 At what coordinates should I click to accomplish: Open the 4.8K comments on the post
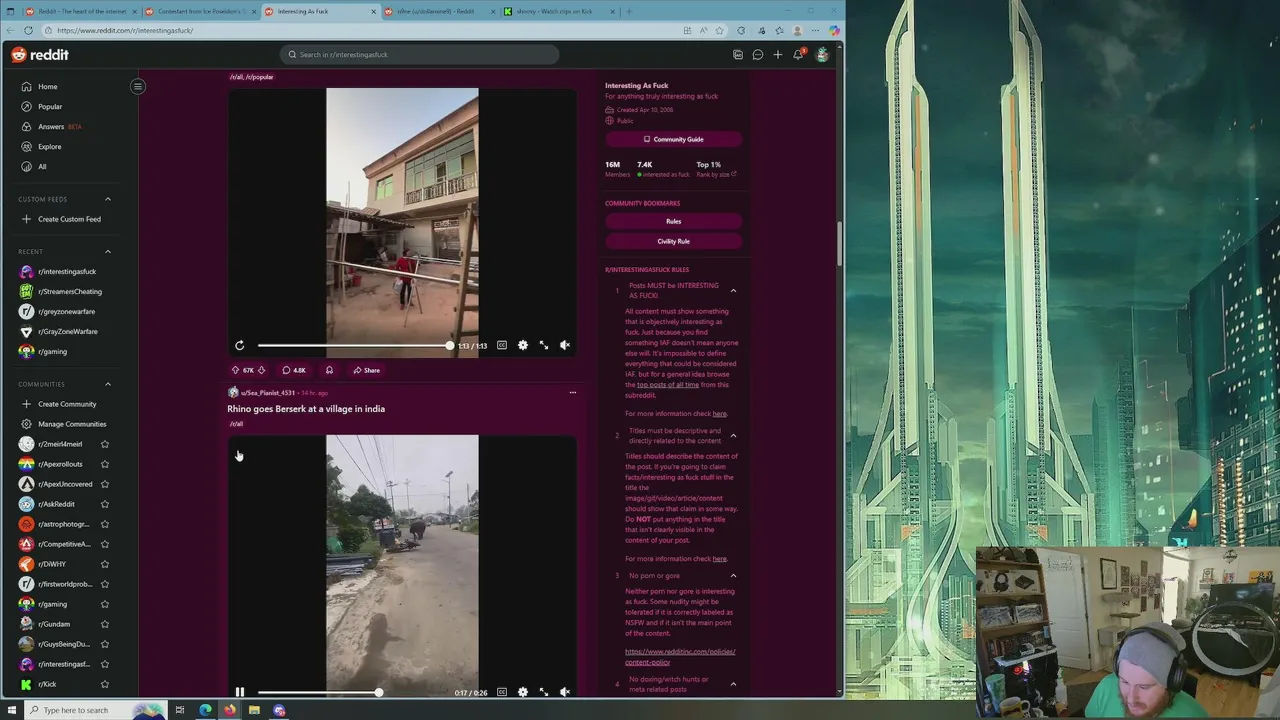pyautogui.click(x=294, y=370)
